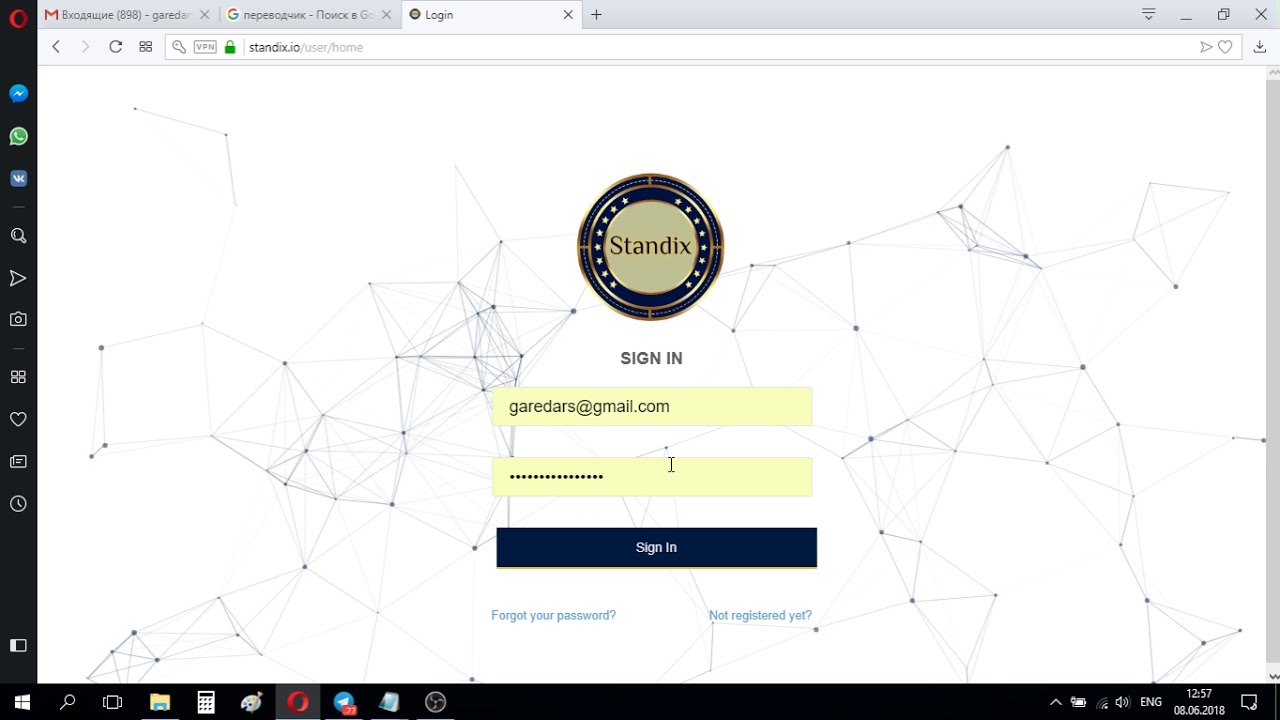Go forward with the forward arrow
The width and height of the screenshot is (1280, 720).
coord(85,47)
